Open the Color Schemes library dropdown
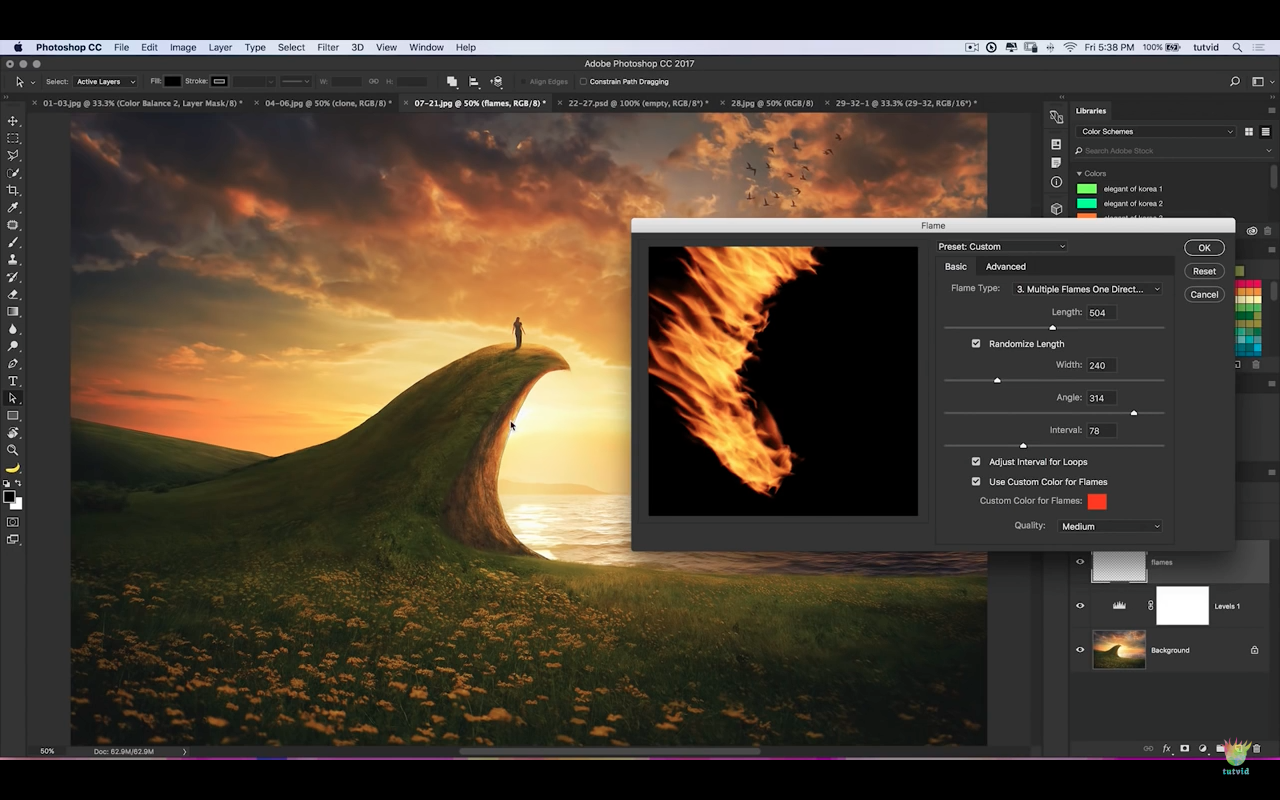The image size is (1280, 800). tap(1156, 132)
